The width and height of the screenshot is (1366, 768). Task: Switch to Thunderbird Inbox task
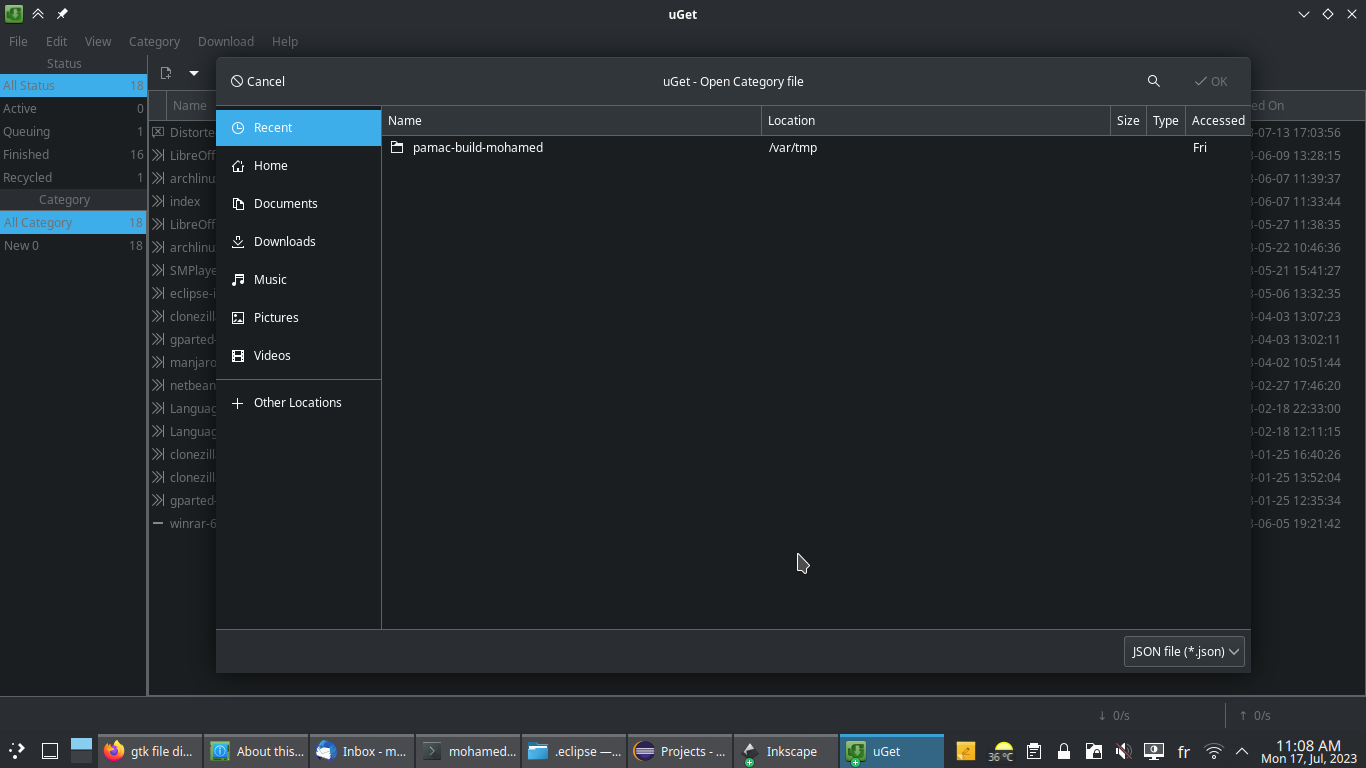click(x=361, y=751)
